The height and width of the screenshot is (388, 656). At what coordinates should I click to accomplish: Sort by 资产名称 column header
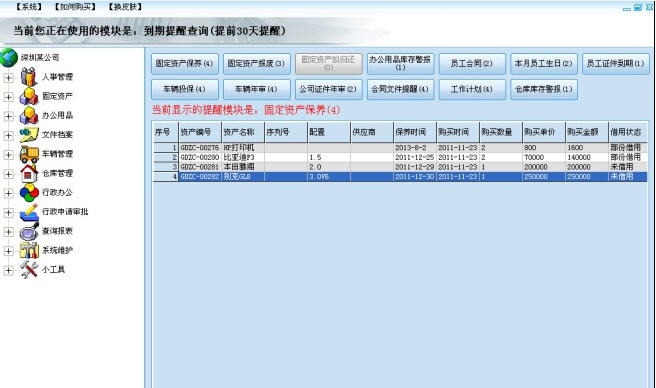coord(243,132)
